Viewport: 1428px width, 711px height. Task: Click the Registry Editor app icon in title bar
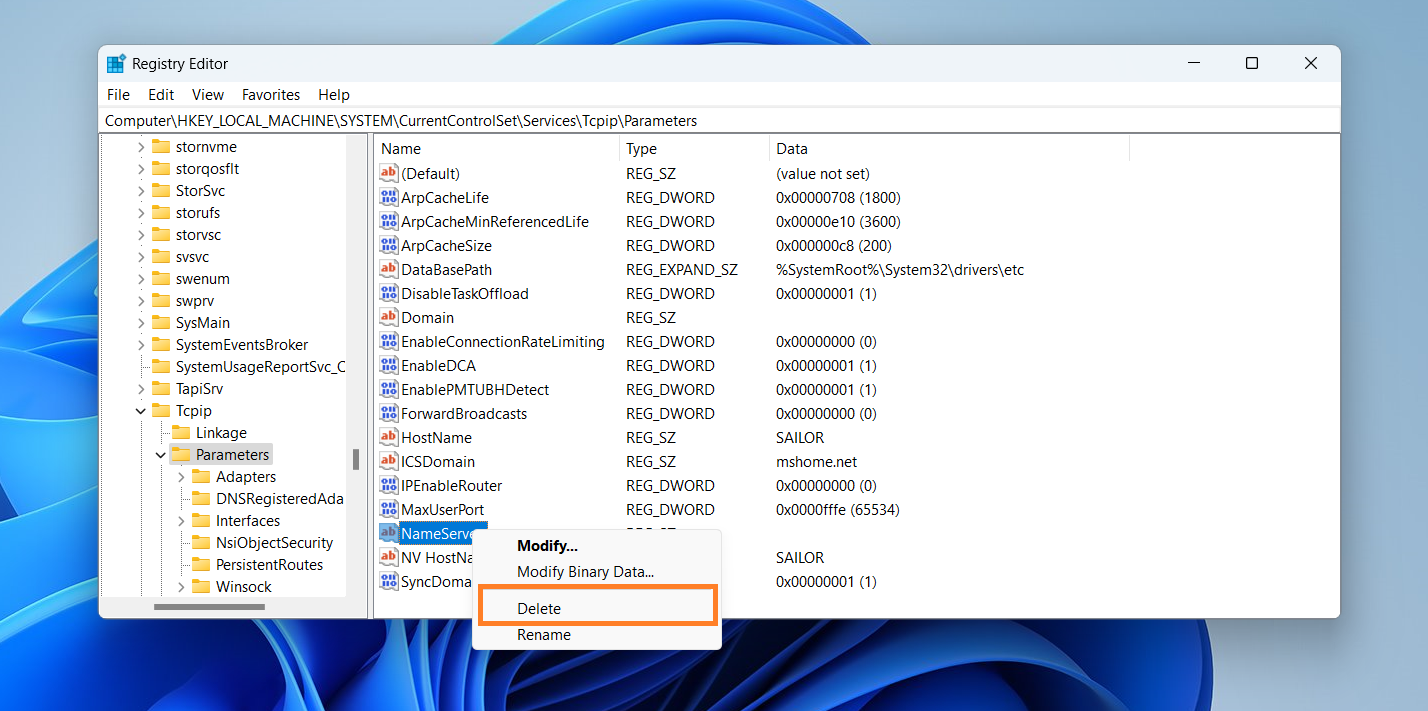(117, 64)
